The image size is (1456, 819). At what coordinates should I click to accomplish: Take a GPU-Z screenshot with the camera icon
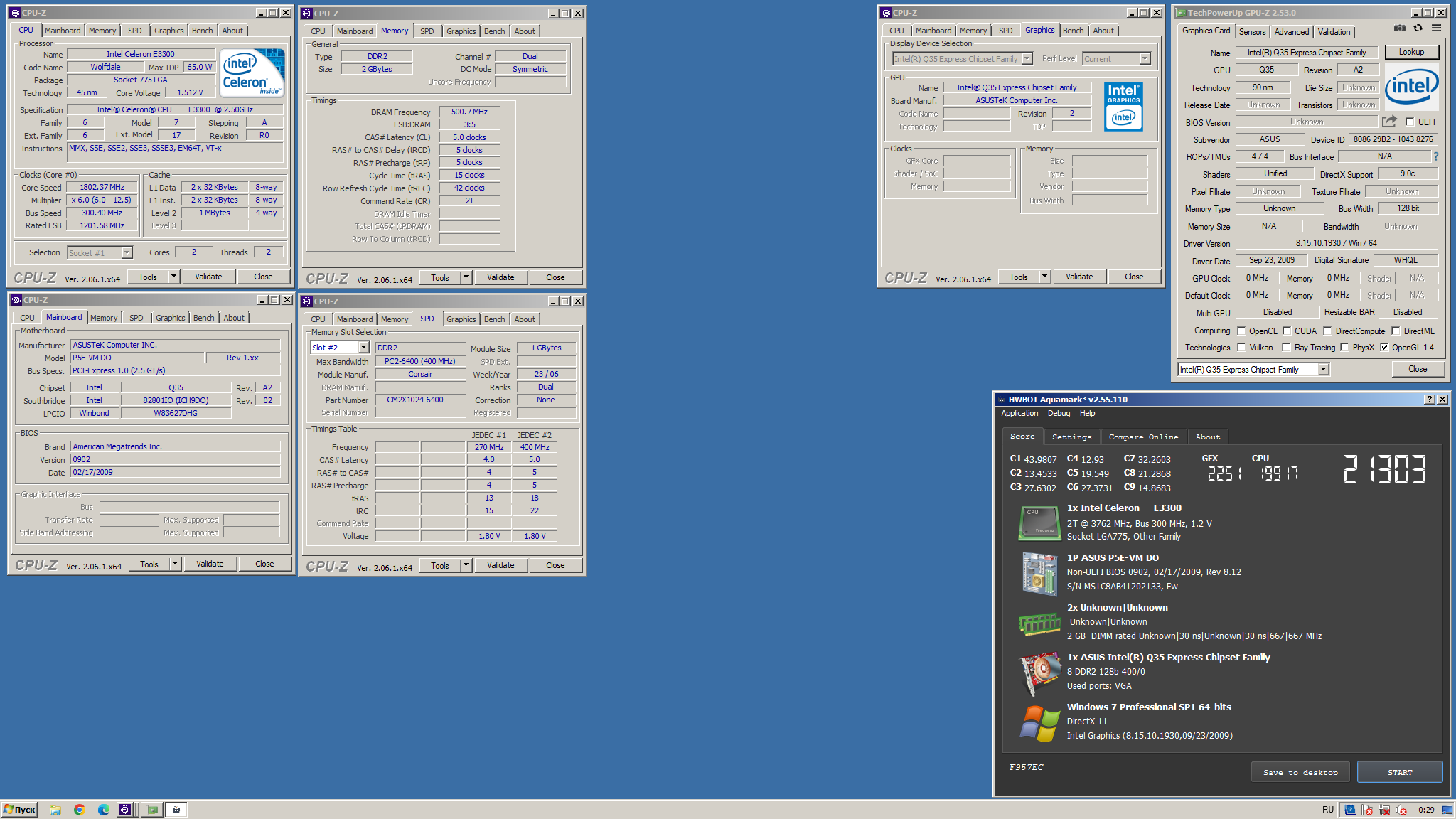coord(1399,28)
